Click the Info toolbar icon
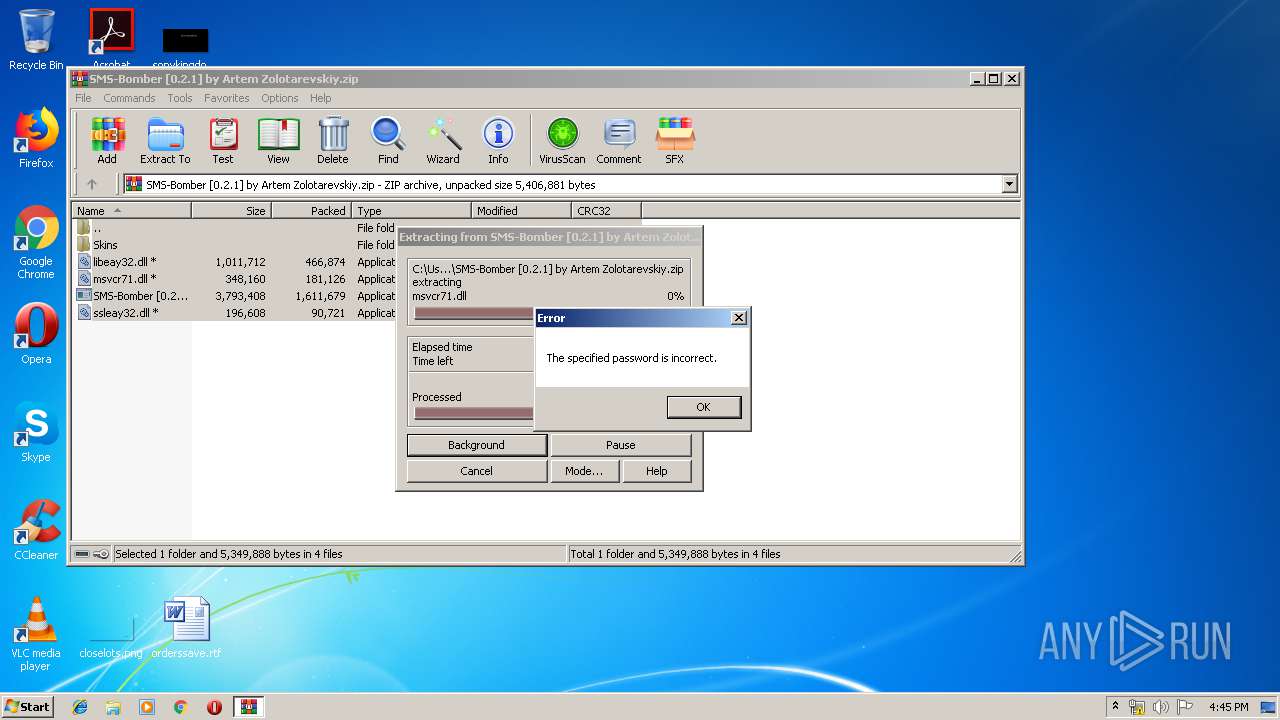 point(498,140)
